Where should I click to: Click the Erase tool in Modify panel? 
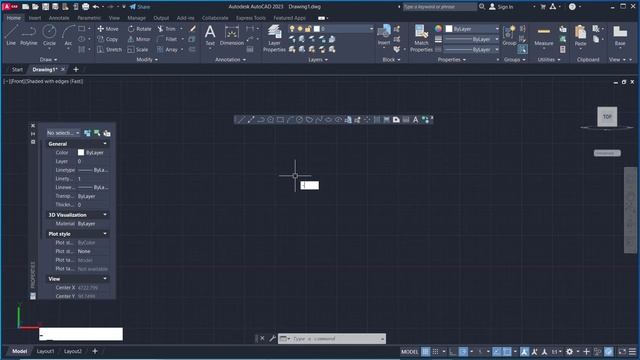click(x=193, y=29)
